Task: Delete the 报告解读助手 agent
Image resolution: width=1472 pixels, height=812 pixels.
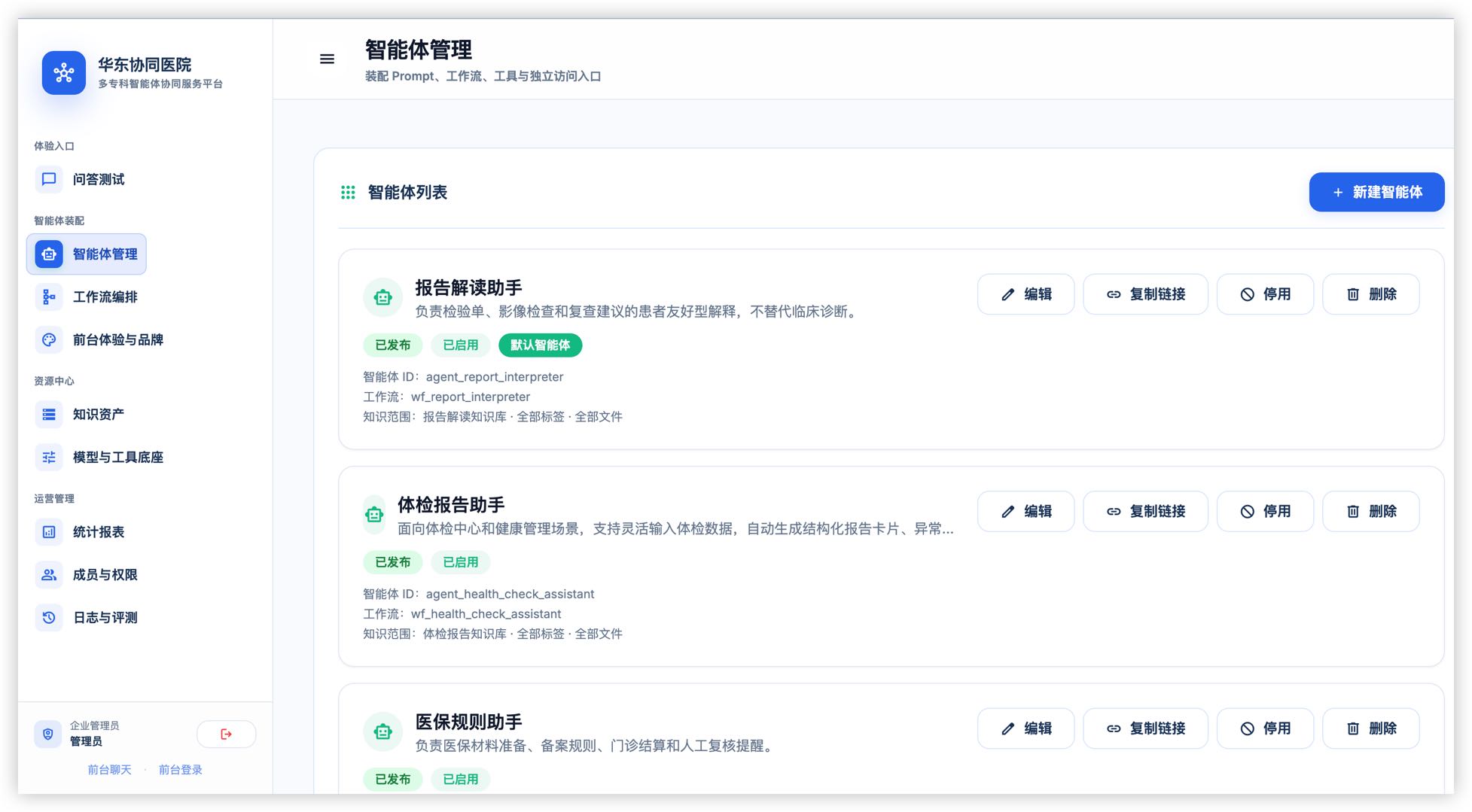Action: pos(1370,294)
